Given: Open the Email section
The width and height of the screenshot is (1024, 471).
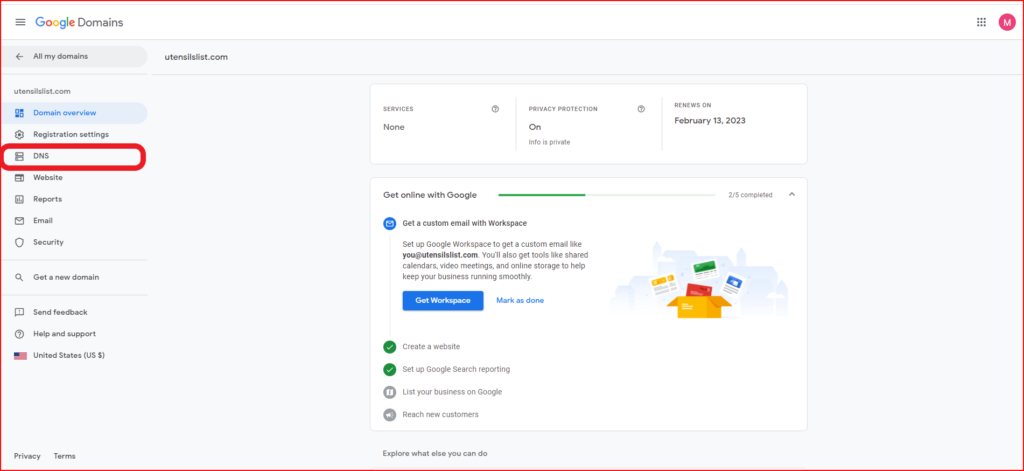Looking at the screenshot, I should coord(74,221).
